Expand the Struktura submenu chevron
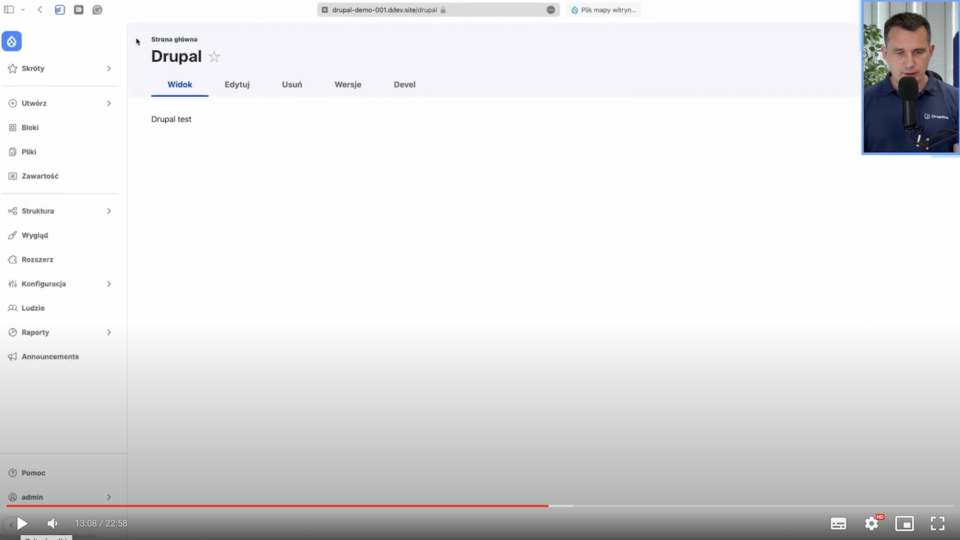 click(109, 211)
